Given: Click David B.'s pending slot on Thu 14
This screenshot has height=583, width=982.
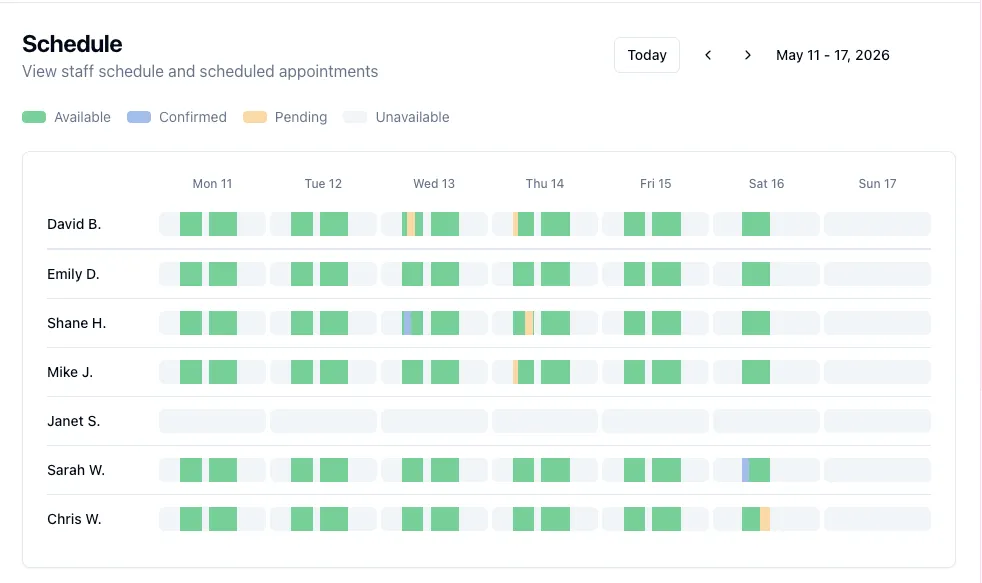Looking at the screenshot, I should pyautogui.click(x=515, y=224).
